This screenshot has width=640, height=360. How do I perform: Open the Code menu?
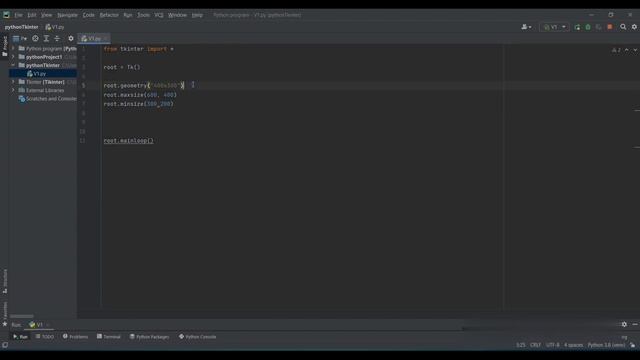(x=89, y=15)
